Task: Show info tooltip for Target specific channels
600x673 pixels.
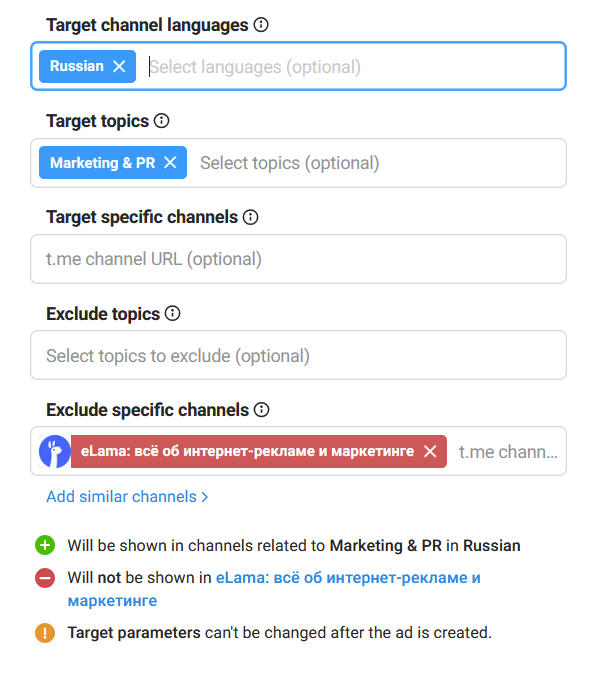Action: (251, 217)
